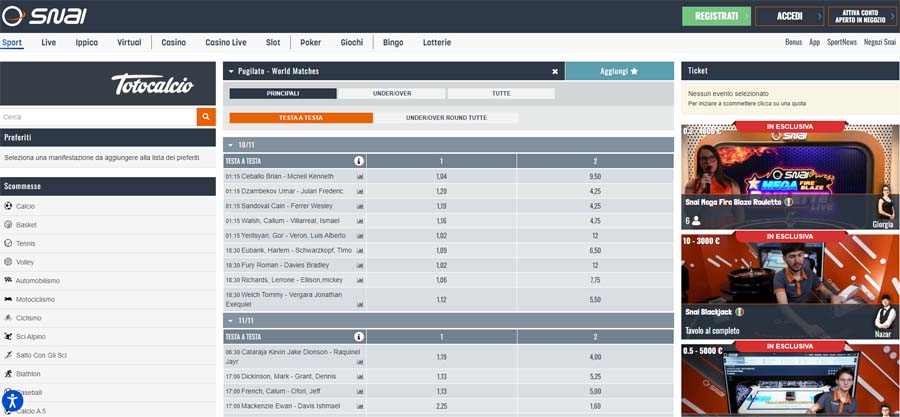Viewport: 900px width, 417px height.
Task: Click the Calcio soccer ball icon
Action: pos(8,206)
